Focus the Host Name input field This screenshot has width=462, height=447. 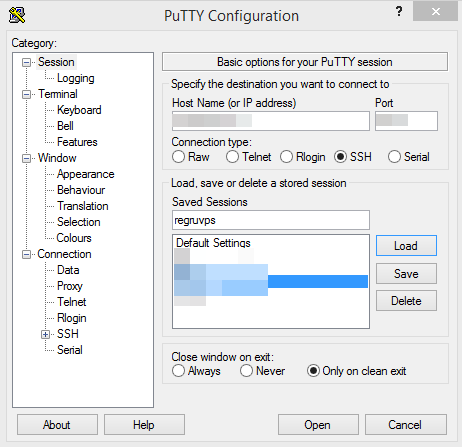point(271,121)
